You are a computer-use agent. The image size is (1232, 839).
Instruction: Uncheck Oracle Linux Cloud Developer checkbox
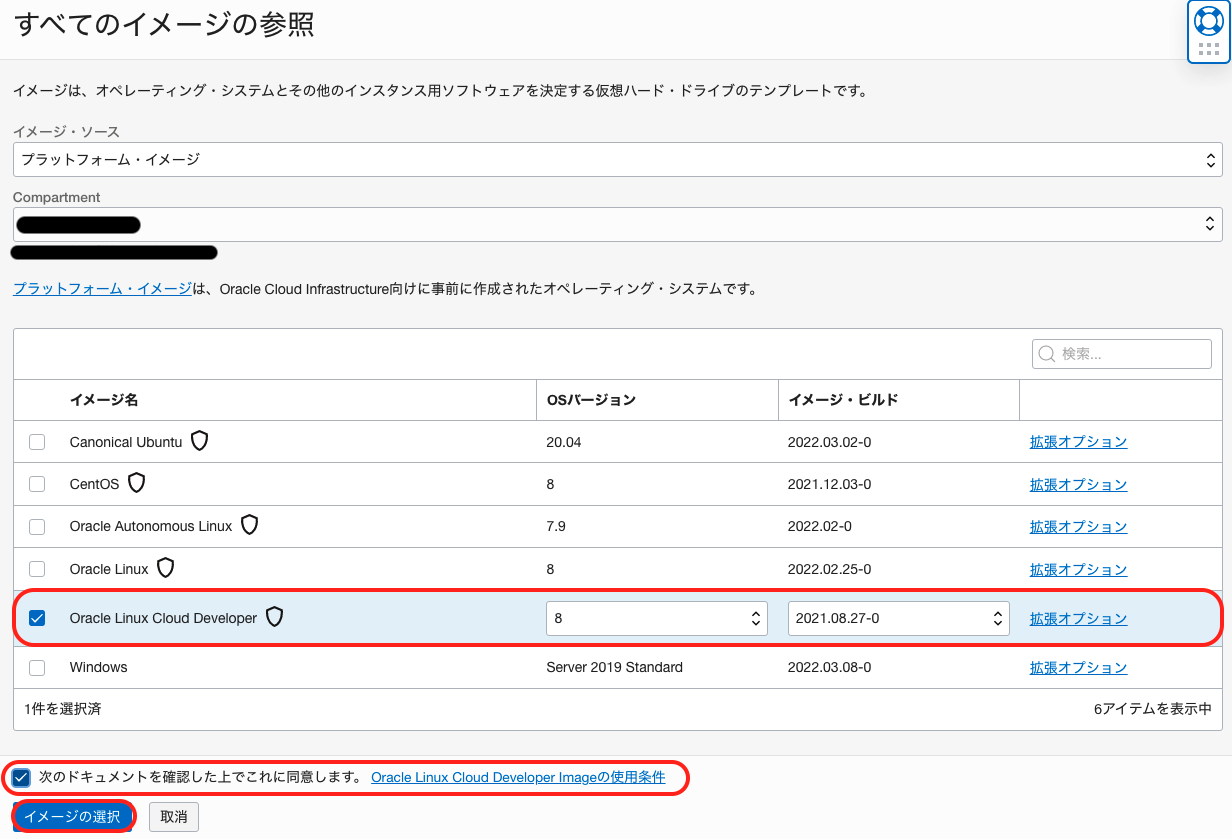37,618
